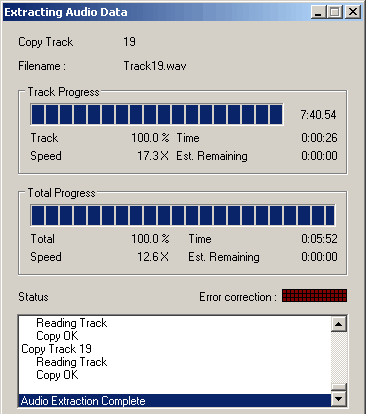
Task: Maximize the Extracting Audio Data window
Action: click(335, 12)
